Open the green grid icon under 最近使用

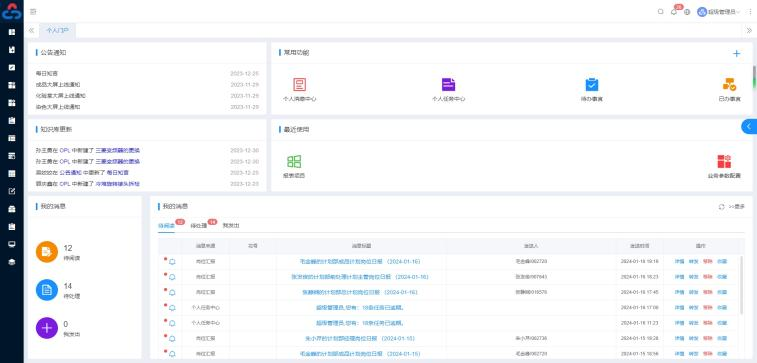pos(294,162)
